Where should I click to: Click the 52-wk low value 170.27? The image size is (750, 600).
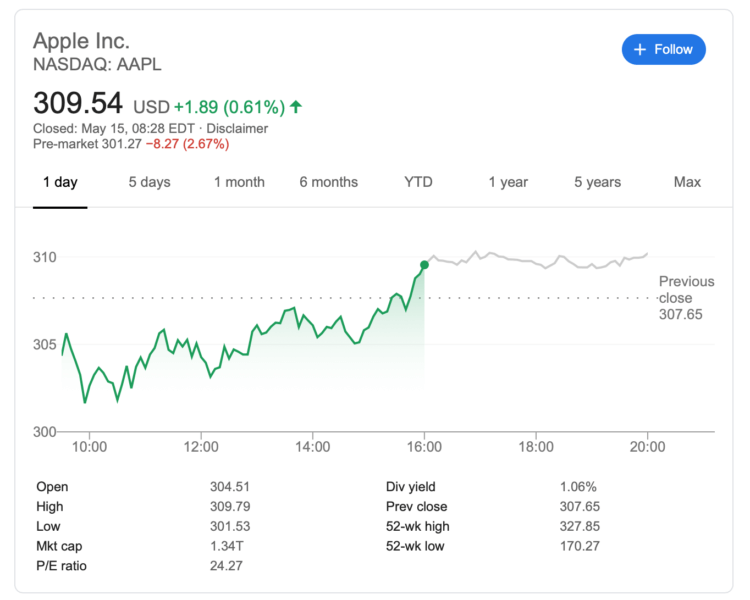pyautogui.click(x=580, y=546)
